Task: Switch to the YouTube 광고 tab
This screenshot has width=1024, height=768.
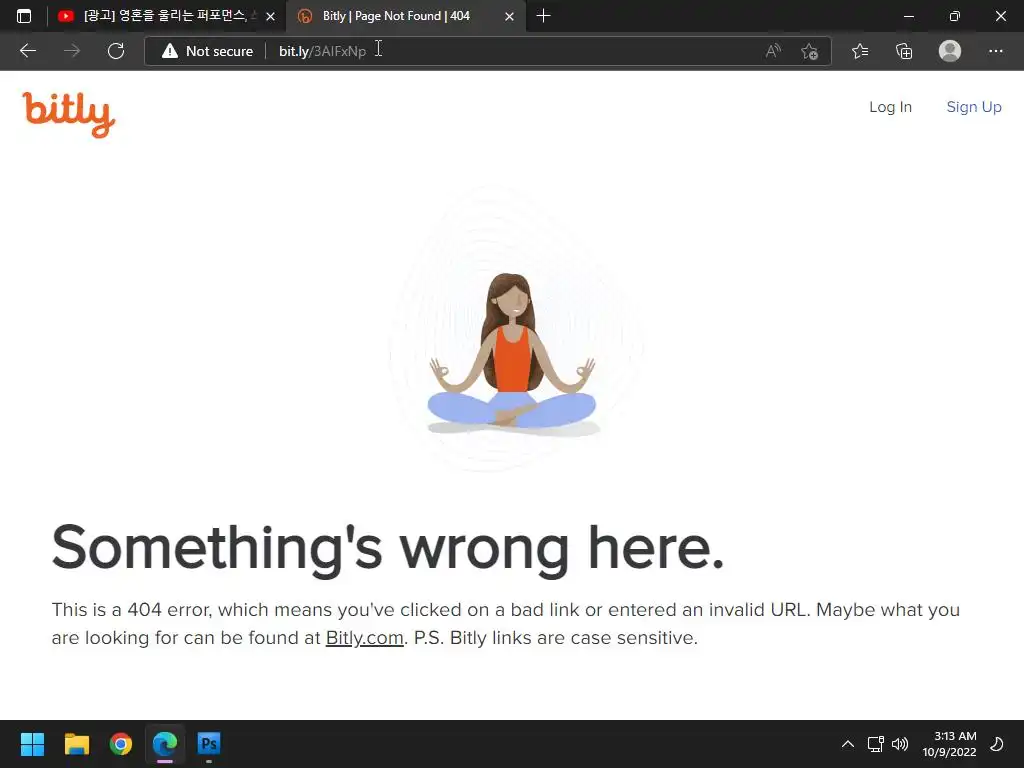Action: coord(156,16)
